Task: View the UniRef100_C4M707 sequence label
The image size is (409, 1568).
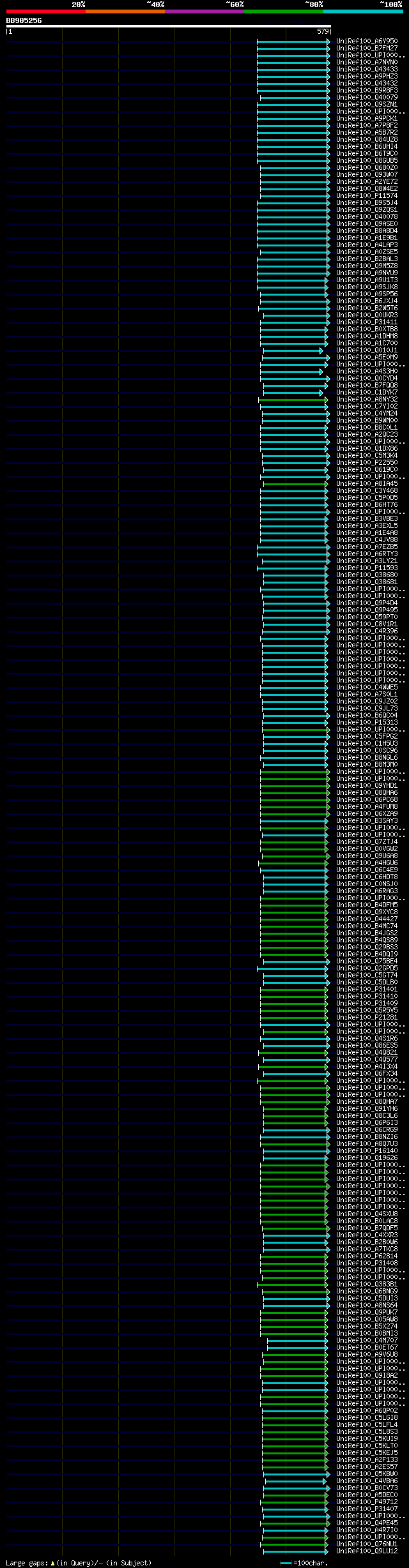Action: (367, 1341)
